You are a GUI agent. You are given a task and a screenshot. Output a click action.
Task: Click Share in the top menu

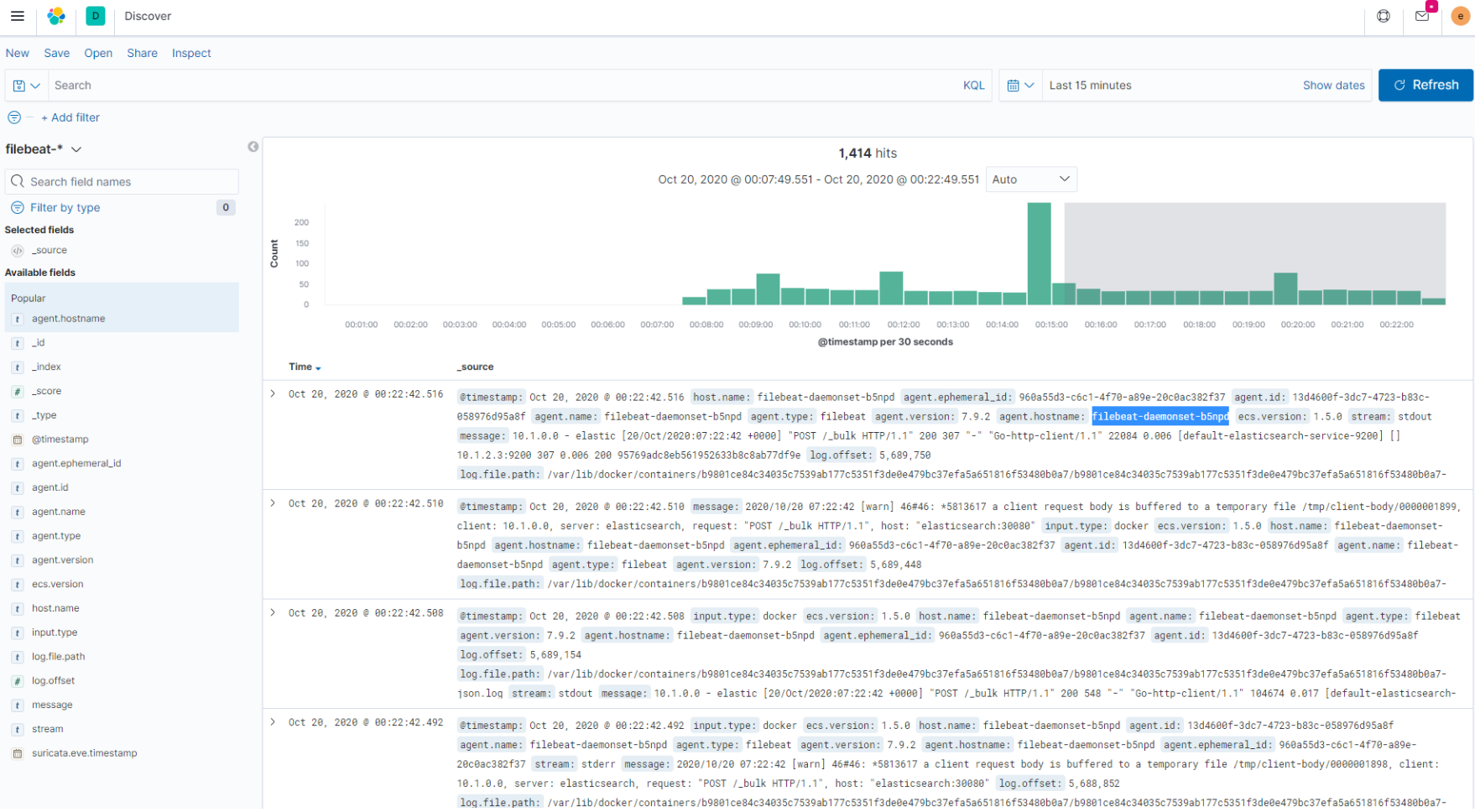pos(143,53)
